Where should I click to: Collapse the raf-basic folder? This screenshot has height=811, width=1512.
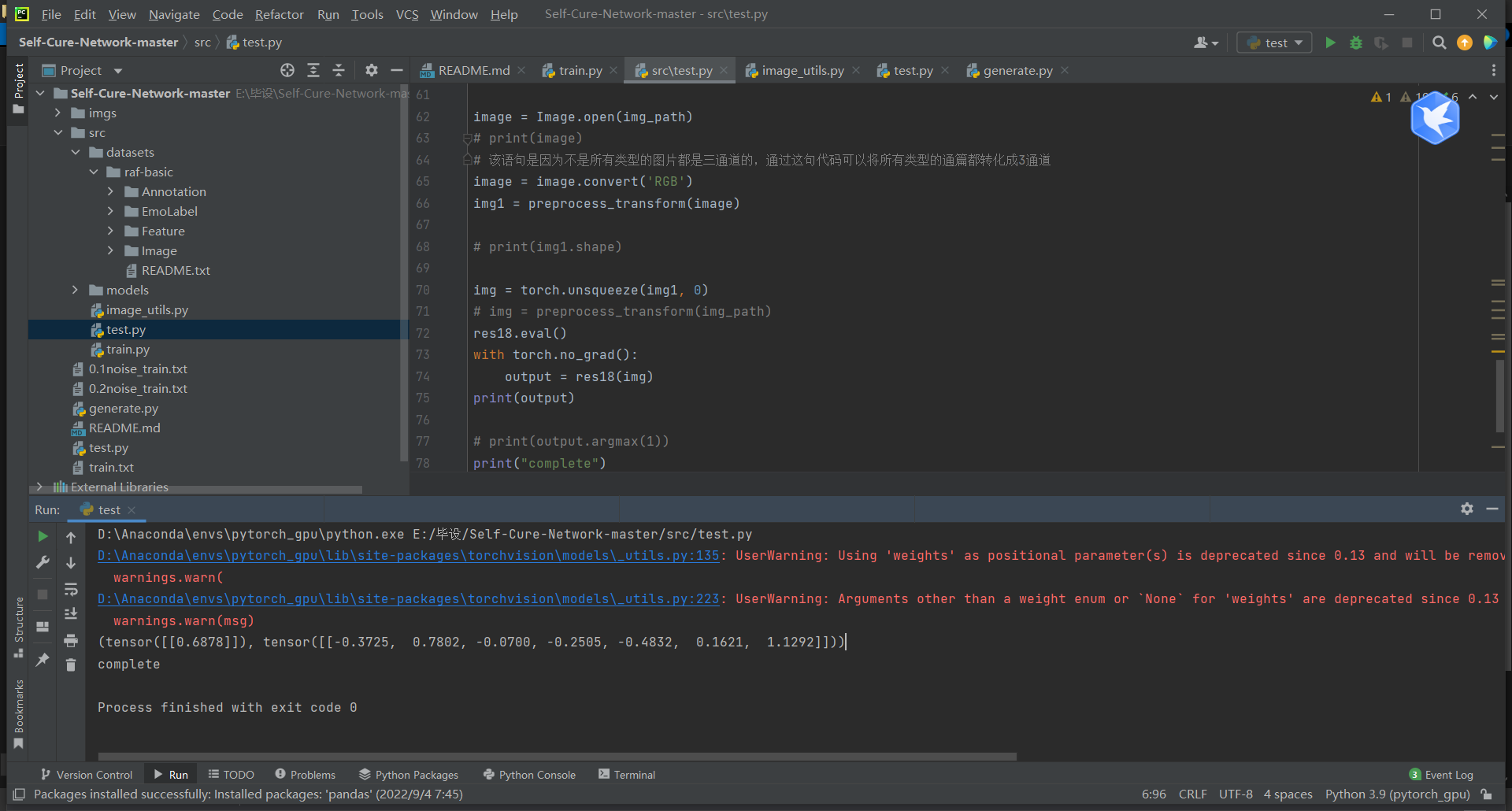[x=94, y=172]
